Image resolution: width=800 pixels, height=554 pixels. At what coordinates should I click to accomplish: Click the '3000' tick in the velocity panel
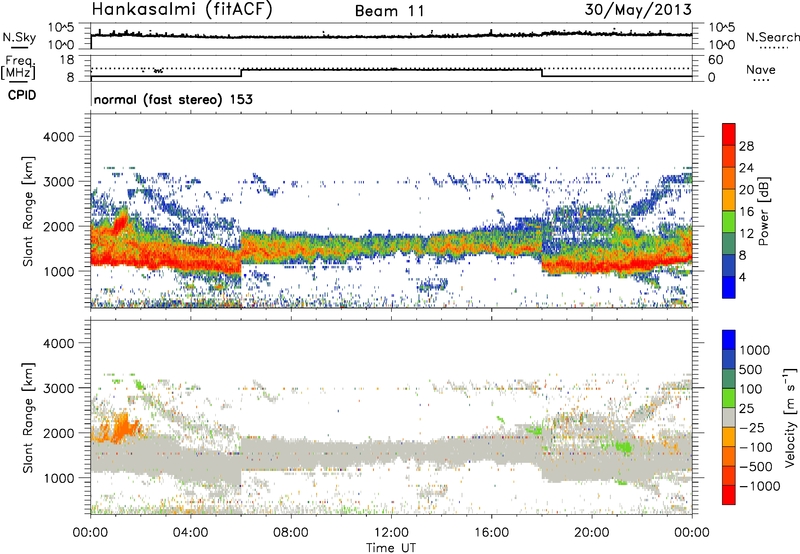point(59,388)
